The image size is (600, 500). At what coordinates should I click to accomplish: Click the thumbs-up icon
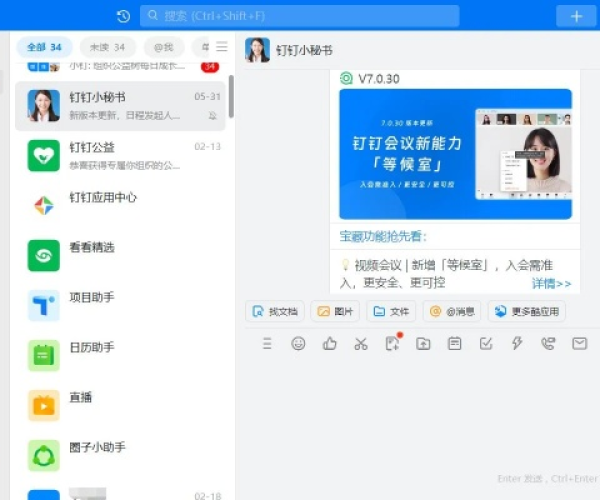point(329,344)
